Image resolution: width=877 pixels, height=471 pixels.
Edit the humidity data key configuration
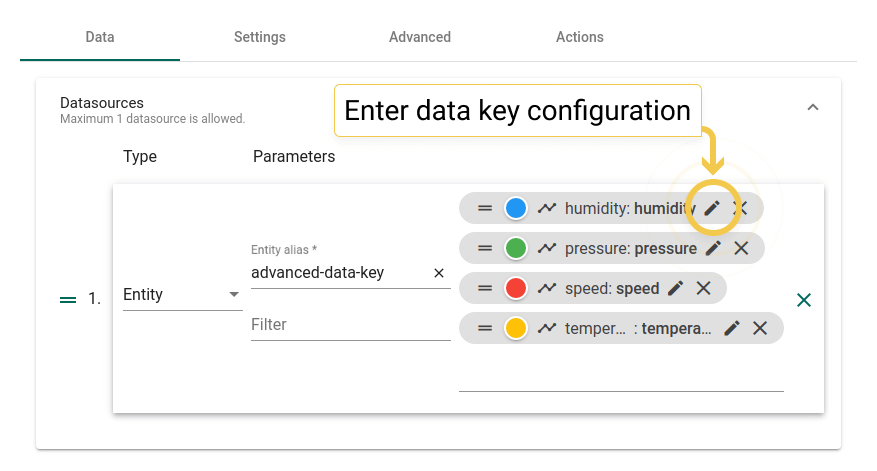(x=712, y=208)
